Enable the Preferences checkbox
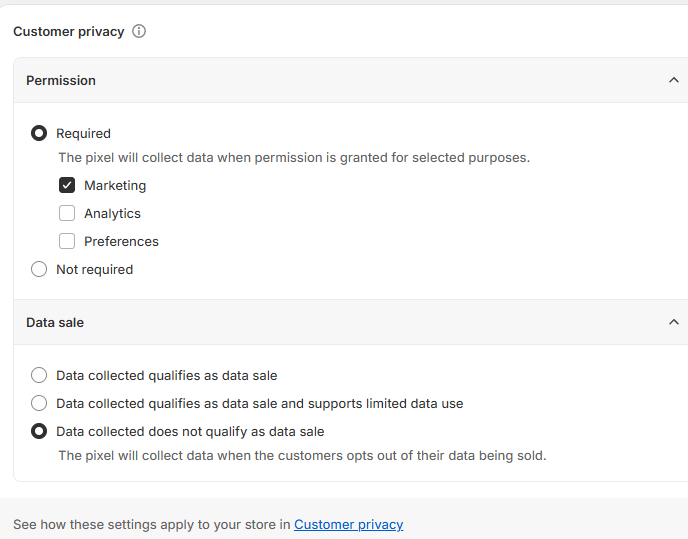The image size is (688, 539). point(67,241)
